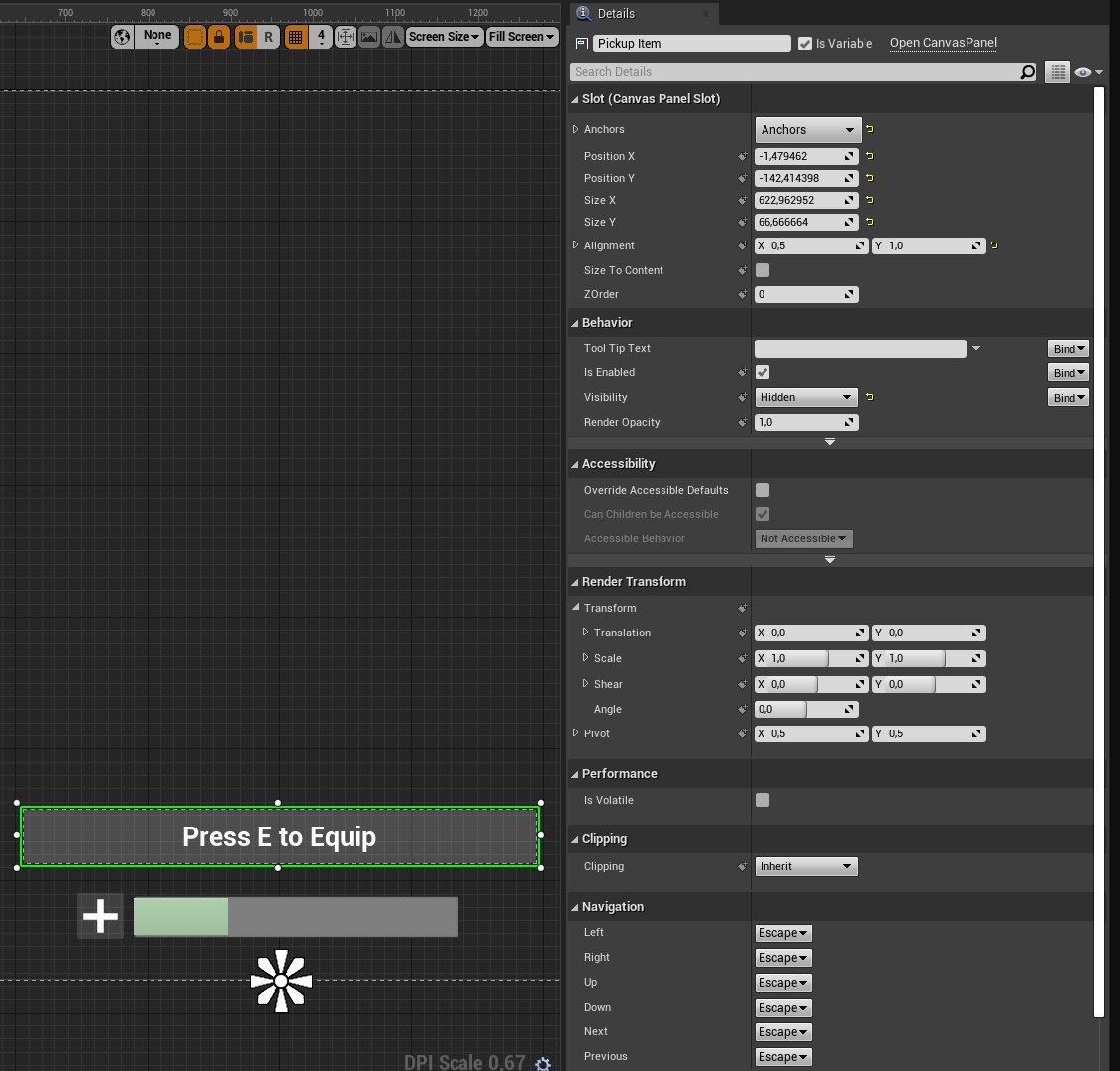Click the Tool Tip Text input field
This screenshot has height=1071, width=1120.
point(860,348)
